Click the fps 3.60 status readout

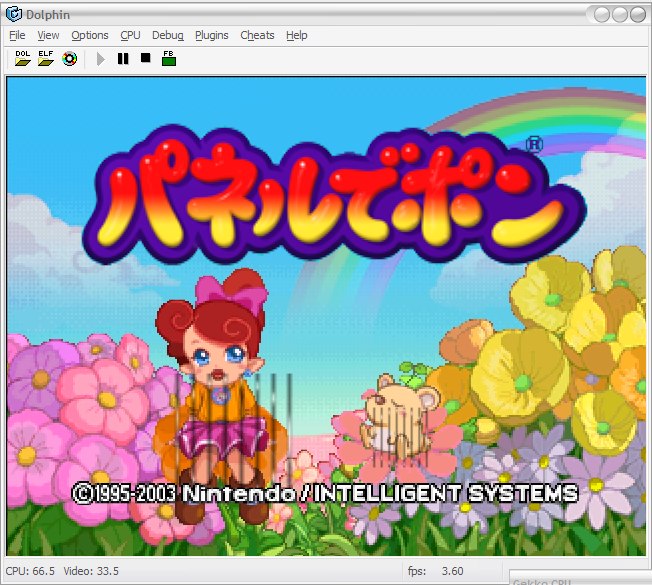click(435, 571)
